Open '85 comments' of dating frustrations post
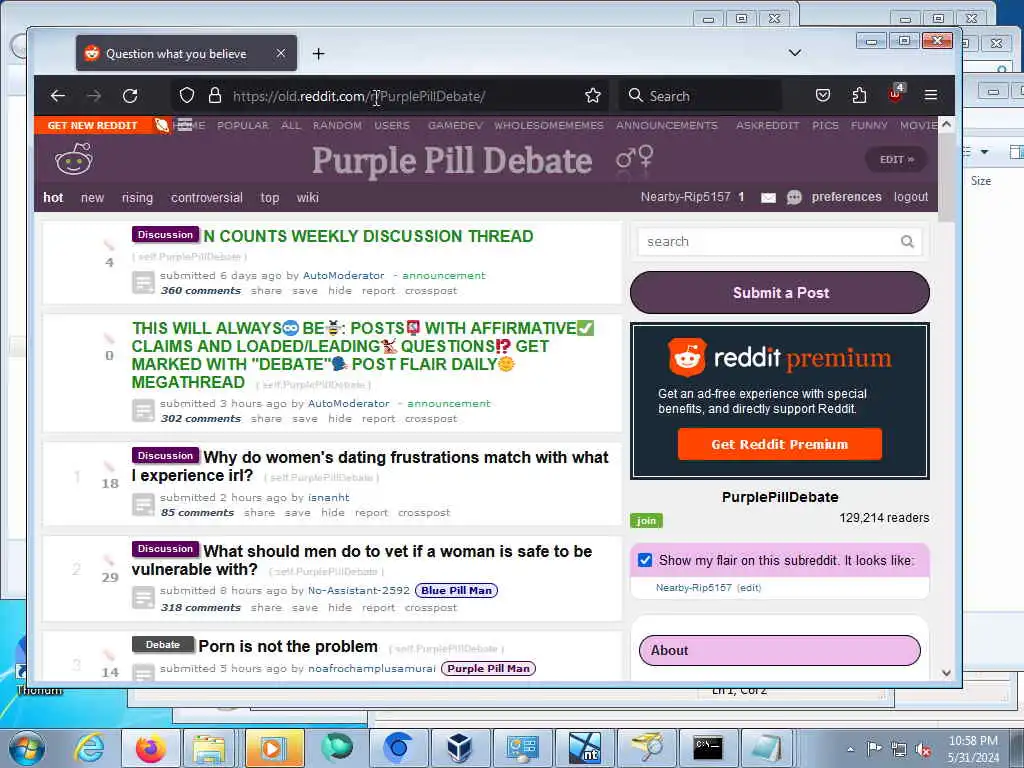Image resolution: width=1024 pixels, height=768 pixels. click(x=197, y=513)
